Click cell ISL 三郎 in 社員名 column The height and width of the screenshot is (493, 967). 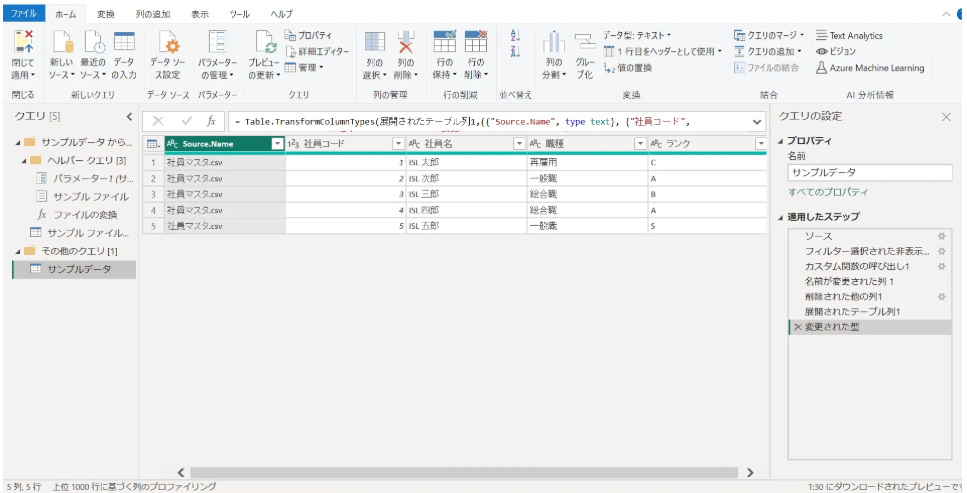(467, 194)
